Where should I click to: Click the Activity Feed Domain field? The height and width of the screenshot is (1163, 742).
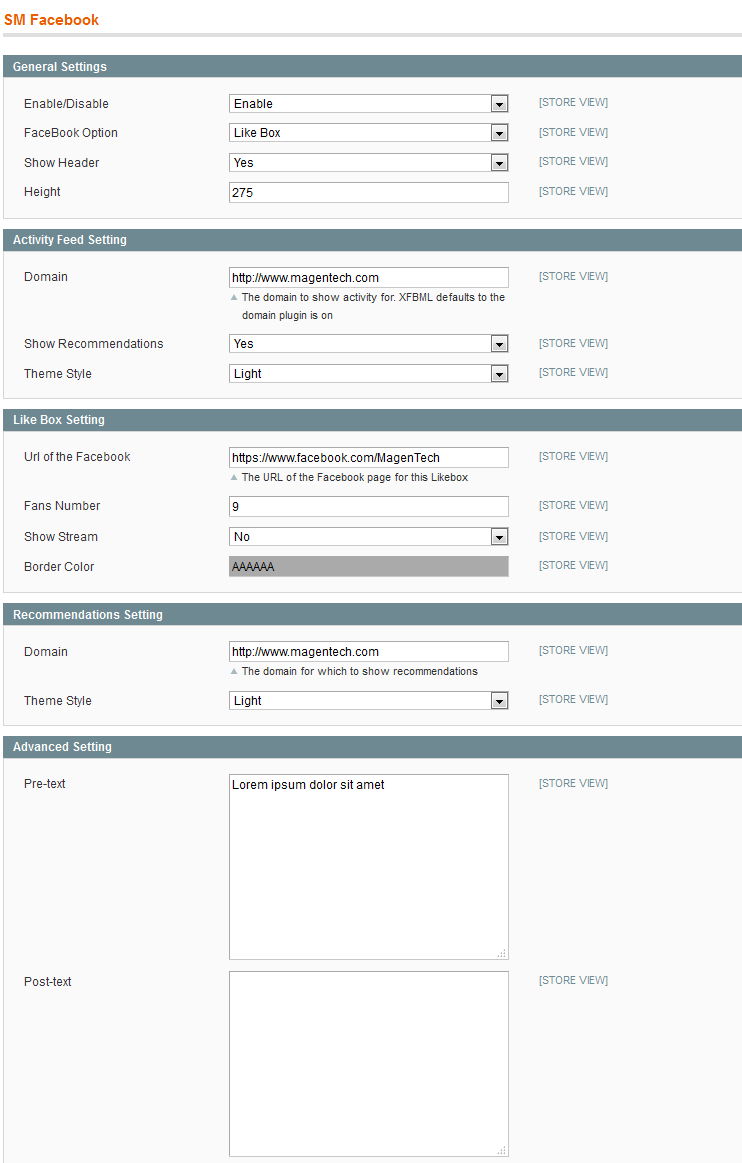(369, 277)
